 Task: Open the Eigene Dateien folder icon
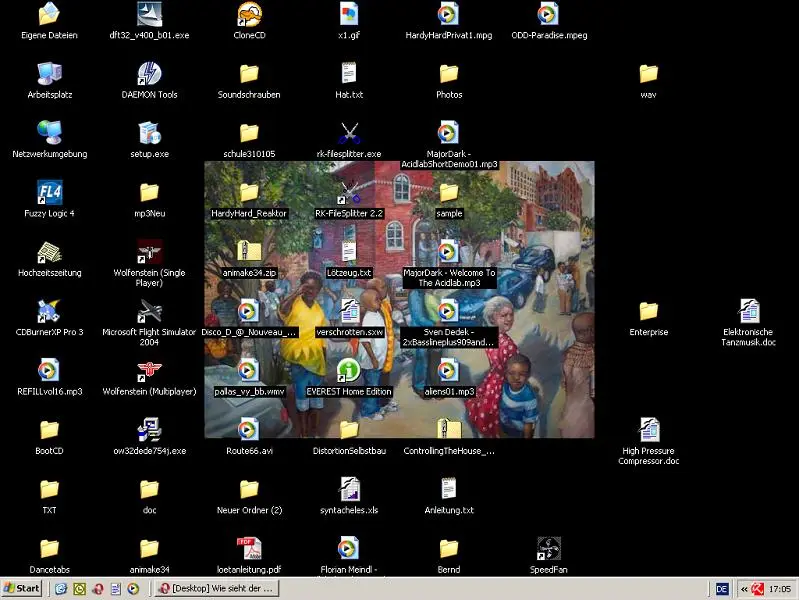pyautogui.click(x=49, y=14)
